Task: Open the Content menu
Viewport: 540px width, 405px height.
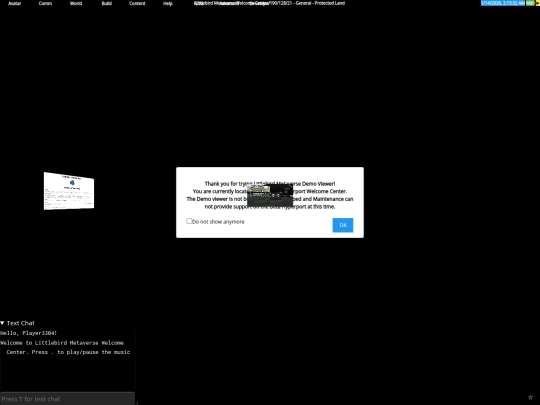Action: coord(137,3)
